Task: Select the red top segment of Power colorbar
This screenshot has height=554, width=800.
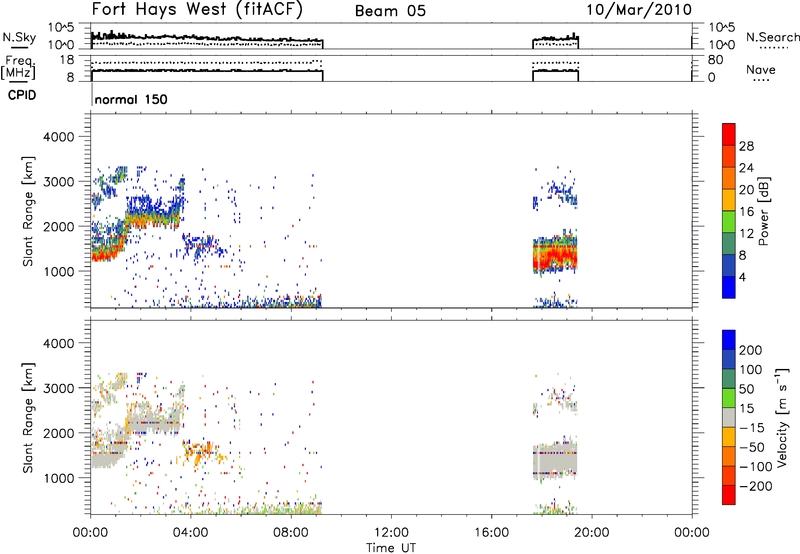Action: point(729,134)
